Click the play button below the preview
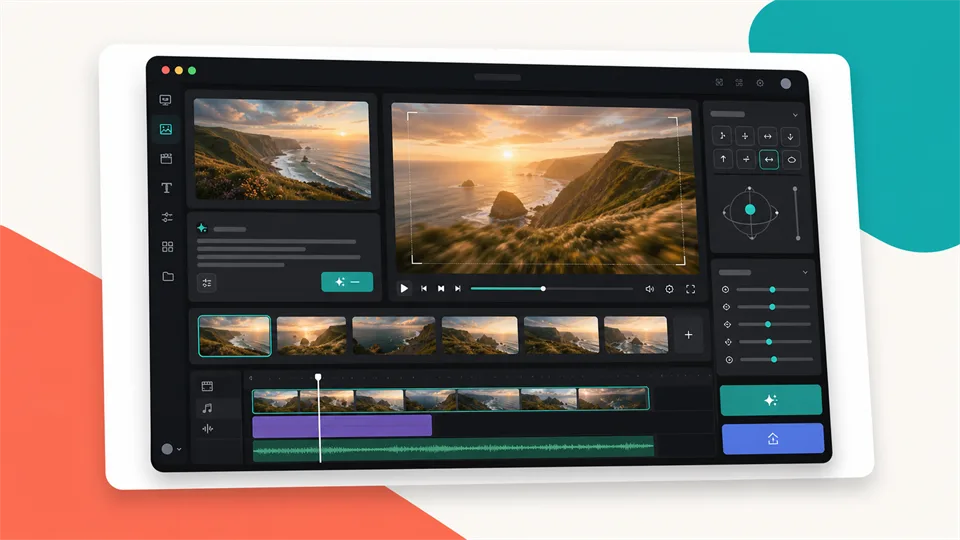The image size is (960, 540). pos(404,288)
